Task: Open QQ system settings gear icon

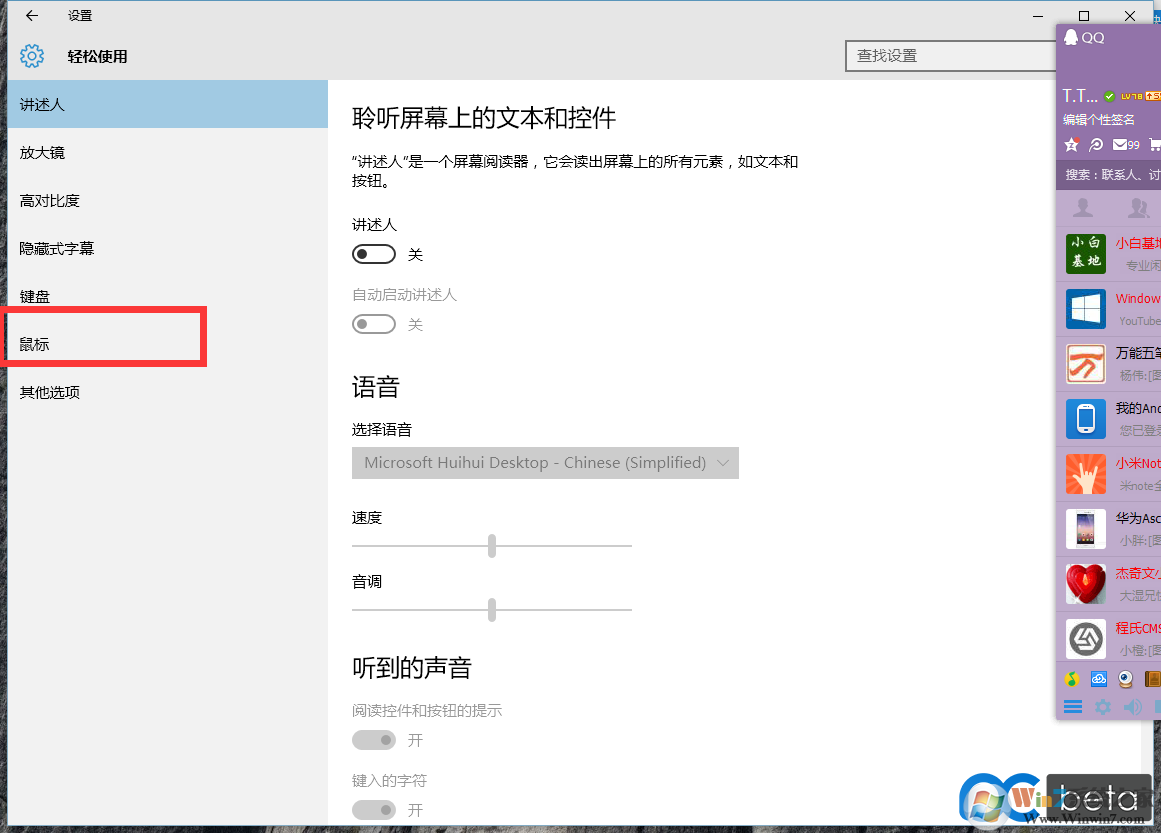Action: (x=1103, y=707)
